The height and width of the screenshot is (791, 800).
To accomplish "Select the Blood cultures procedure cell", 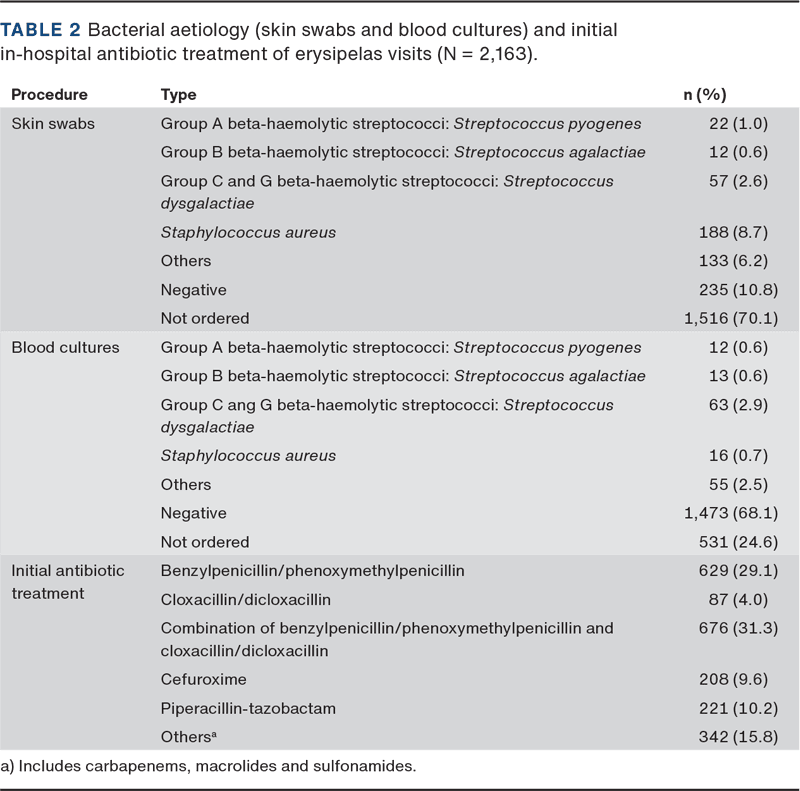I will tap(65, 348).
